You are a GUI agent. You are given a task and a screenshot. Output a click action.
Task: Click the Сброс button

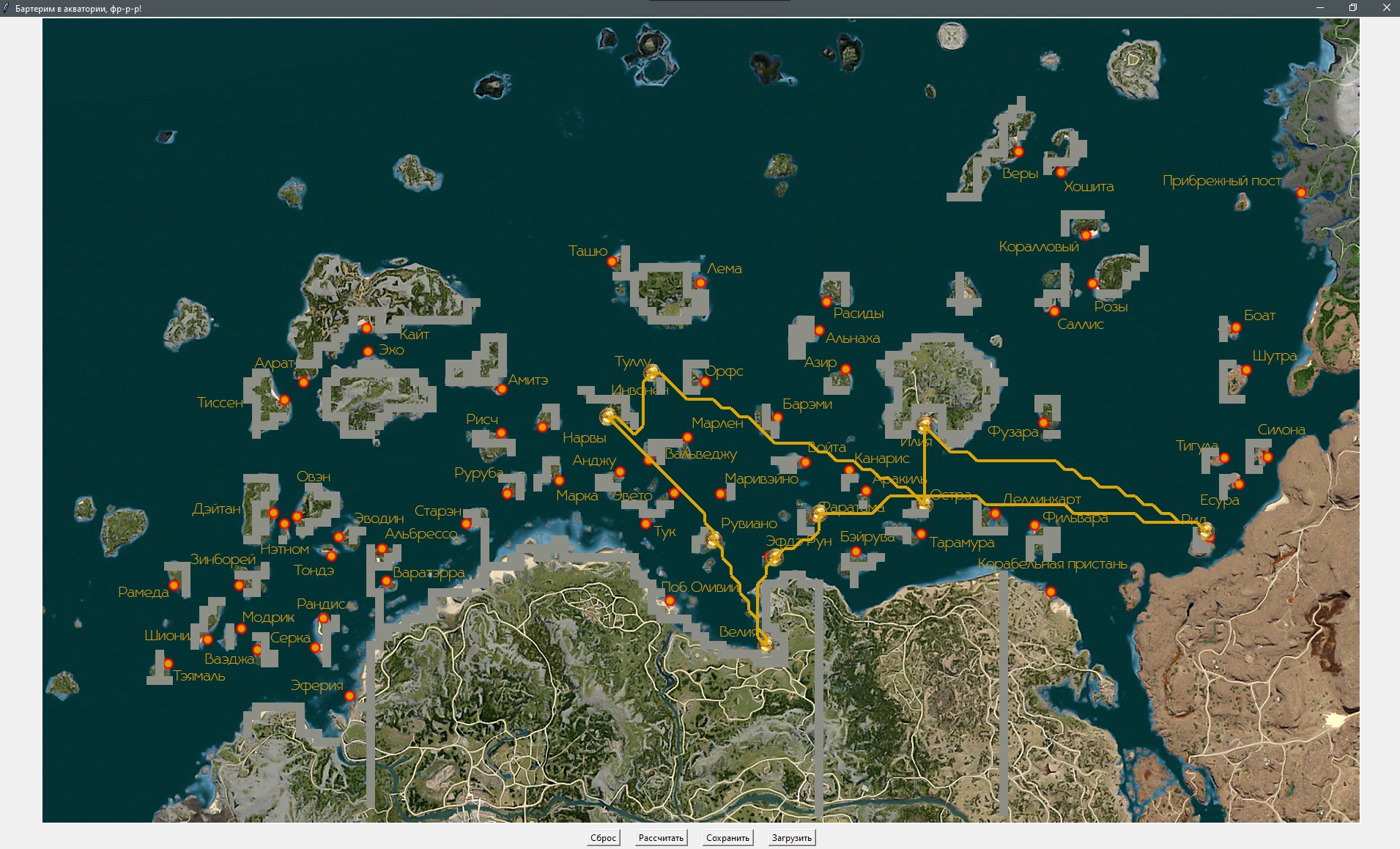point(603,837)
